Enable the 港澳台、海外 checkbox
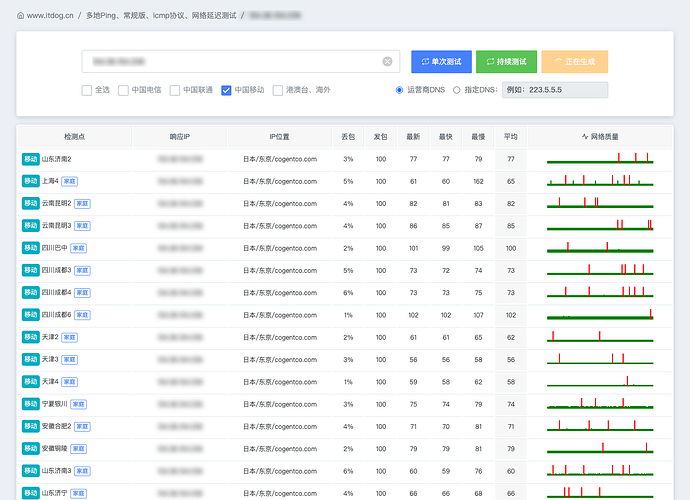 click(278, 90)
